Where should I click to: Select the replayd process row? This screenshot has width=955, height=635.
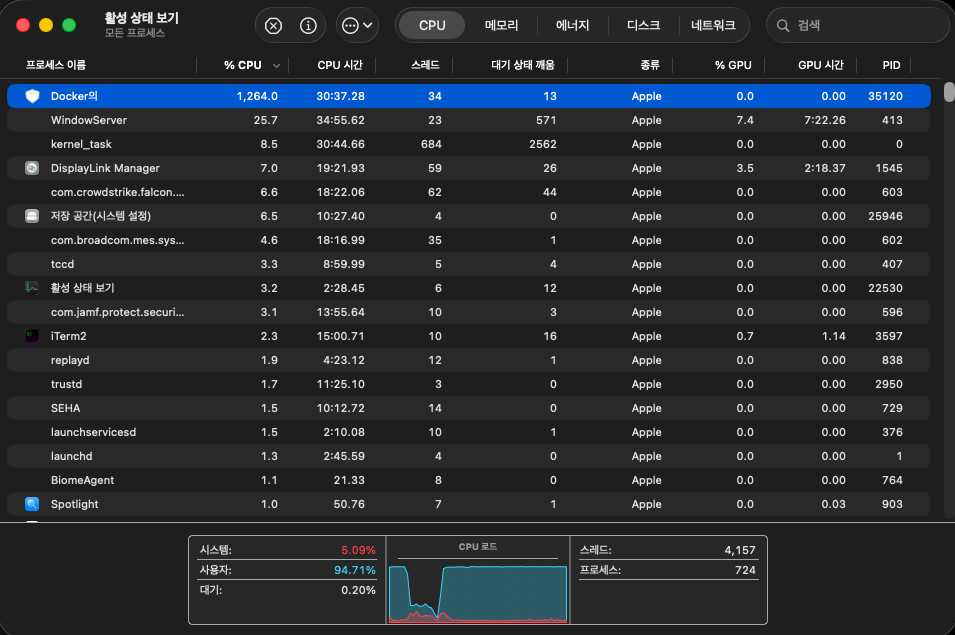468,360
